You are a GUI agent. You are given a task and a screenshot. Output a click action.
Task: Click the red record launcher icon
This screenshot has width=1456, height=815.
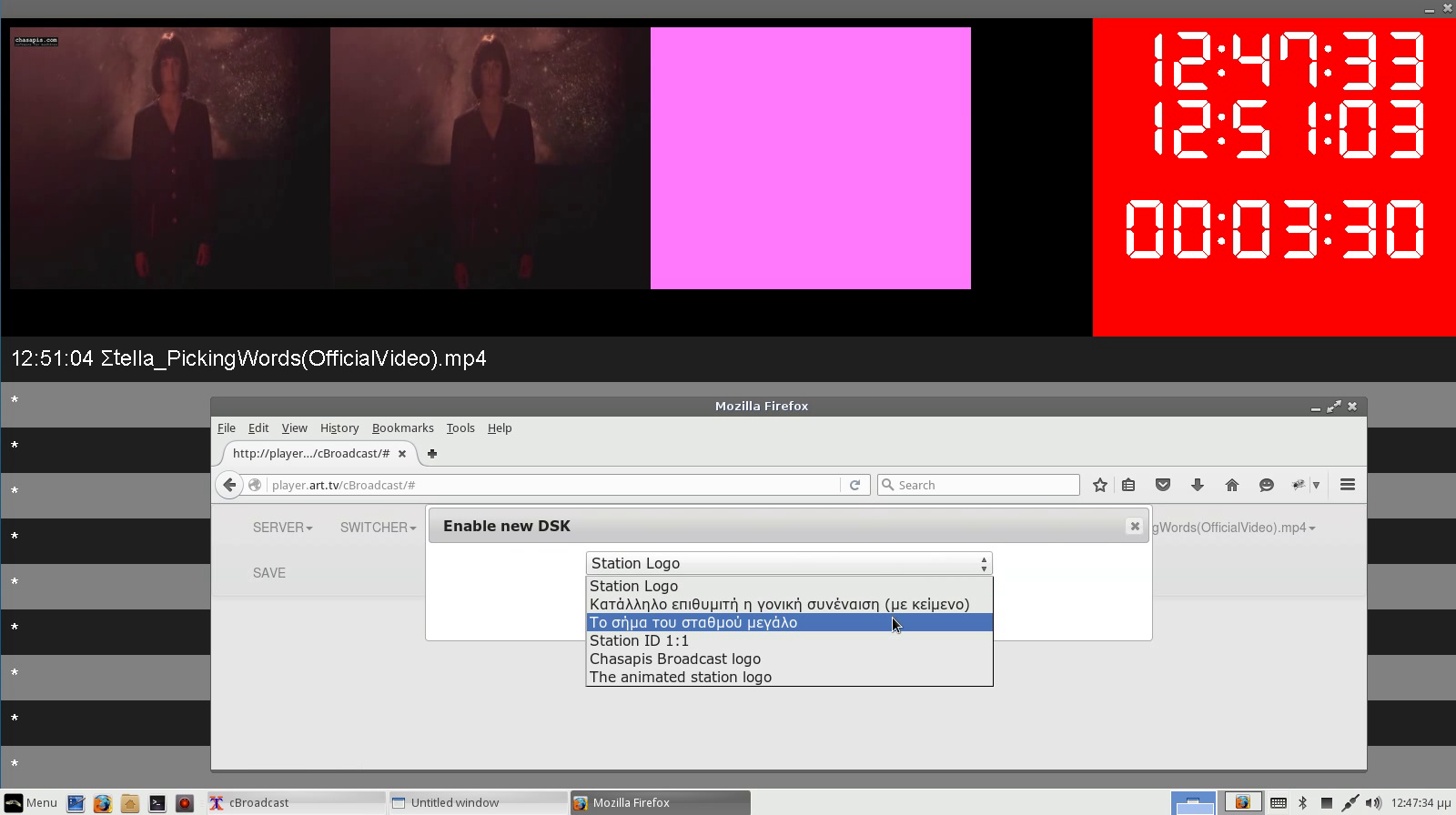(x=185, y=803)
